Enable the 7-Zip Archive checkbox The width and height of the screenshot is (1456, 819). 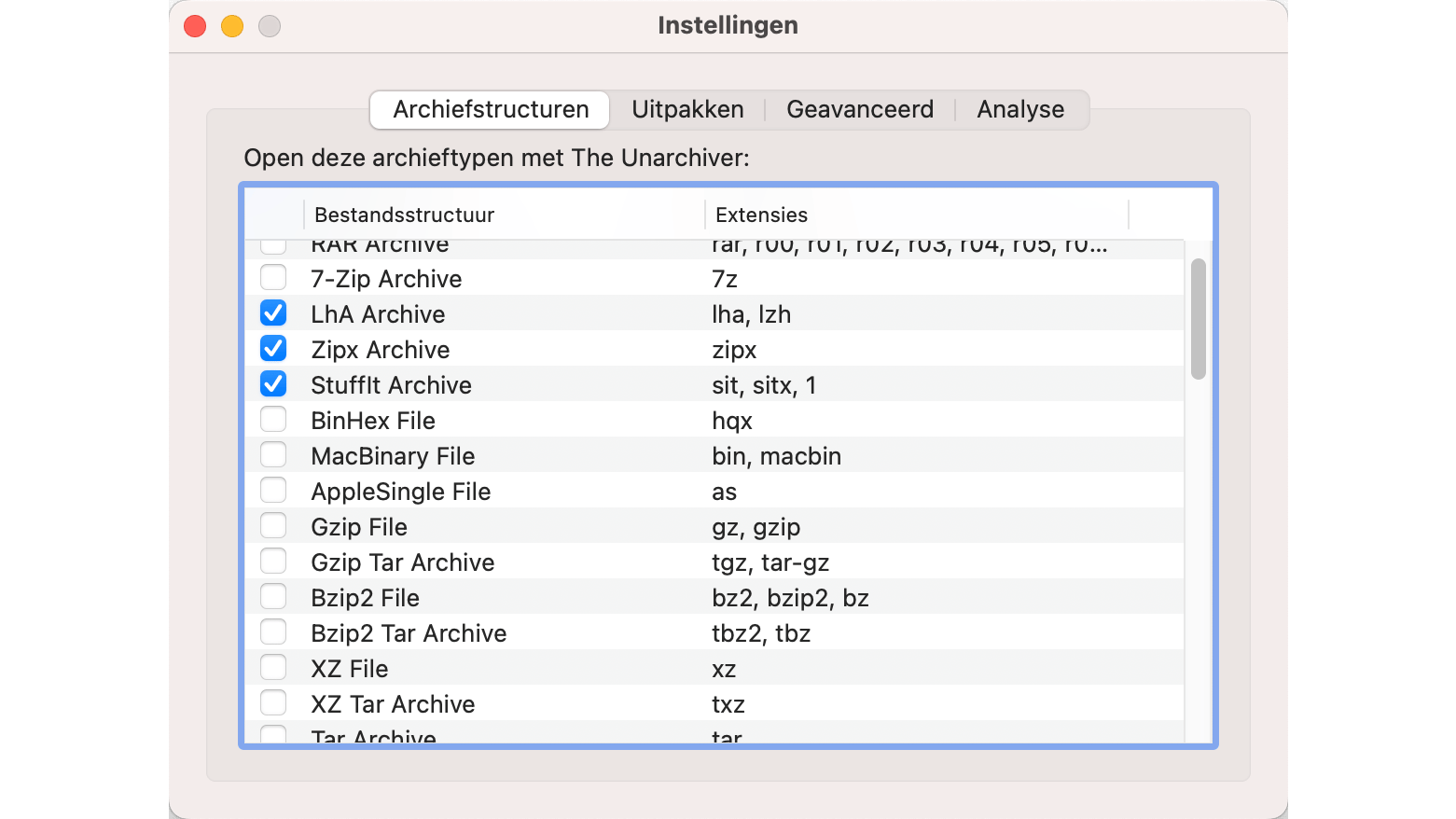273,277
